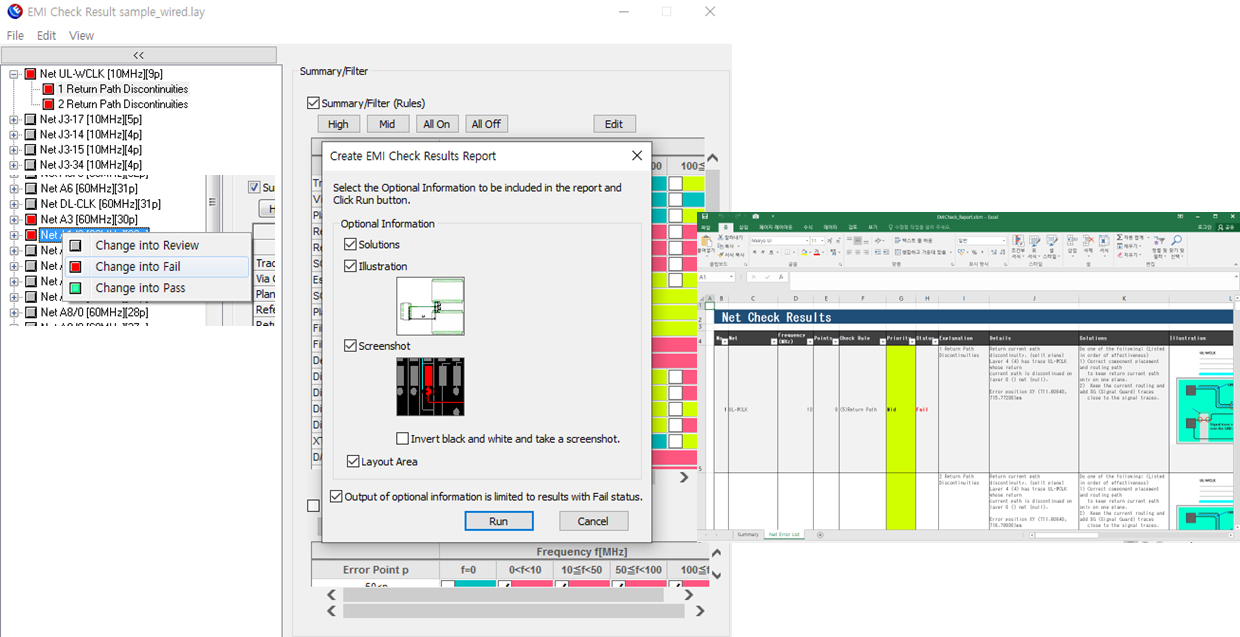Screen dimensions: 1240x637
Task: Click the gray status icon of Net J3-15
Action: (x=30, y=149)
